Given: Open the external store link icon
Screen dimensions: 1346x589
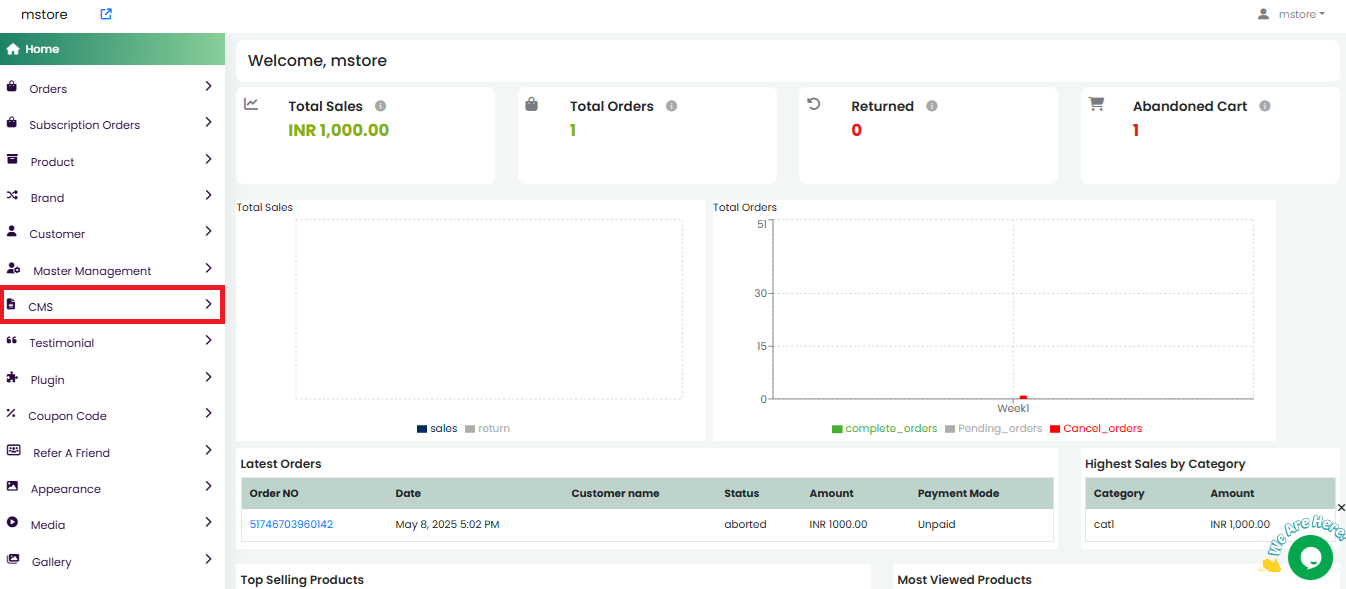Looking at the screenshot, I should pos(106,14).
